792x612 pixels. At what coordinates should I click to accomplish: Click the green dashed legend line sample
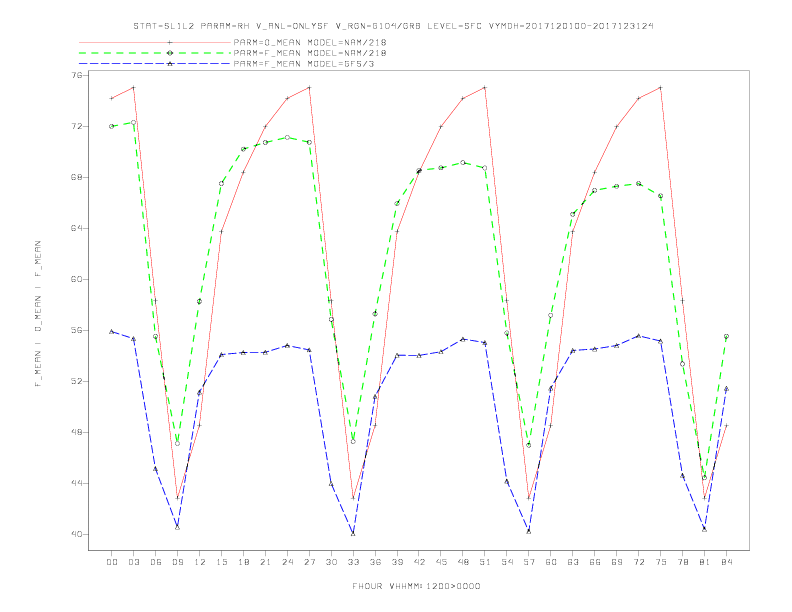pos(155,53)
